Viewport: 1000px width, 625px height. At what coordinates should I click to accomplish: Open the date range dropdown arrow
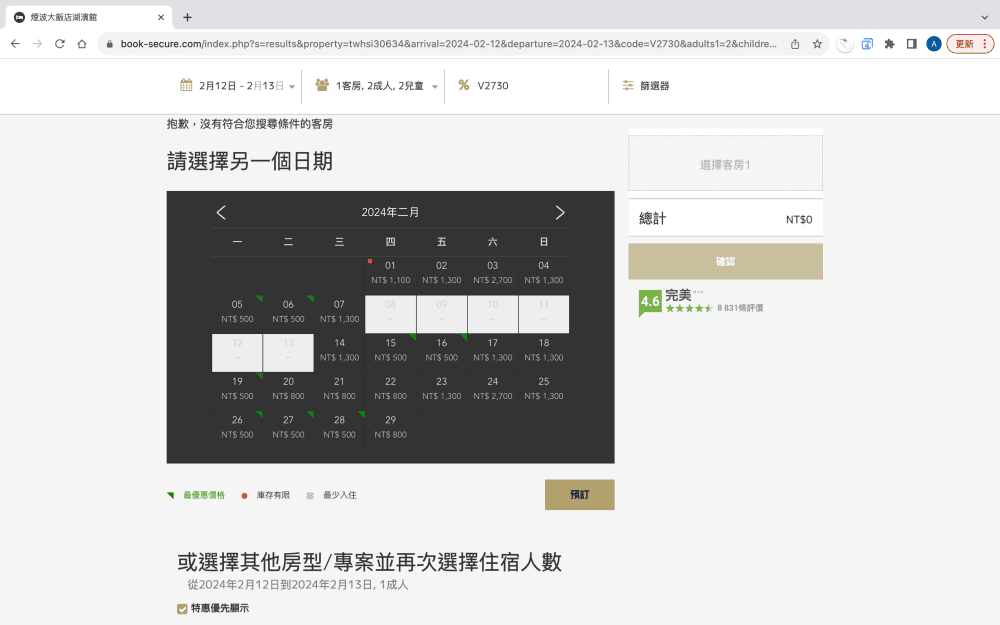tap(291, 85)
